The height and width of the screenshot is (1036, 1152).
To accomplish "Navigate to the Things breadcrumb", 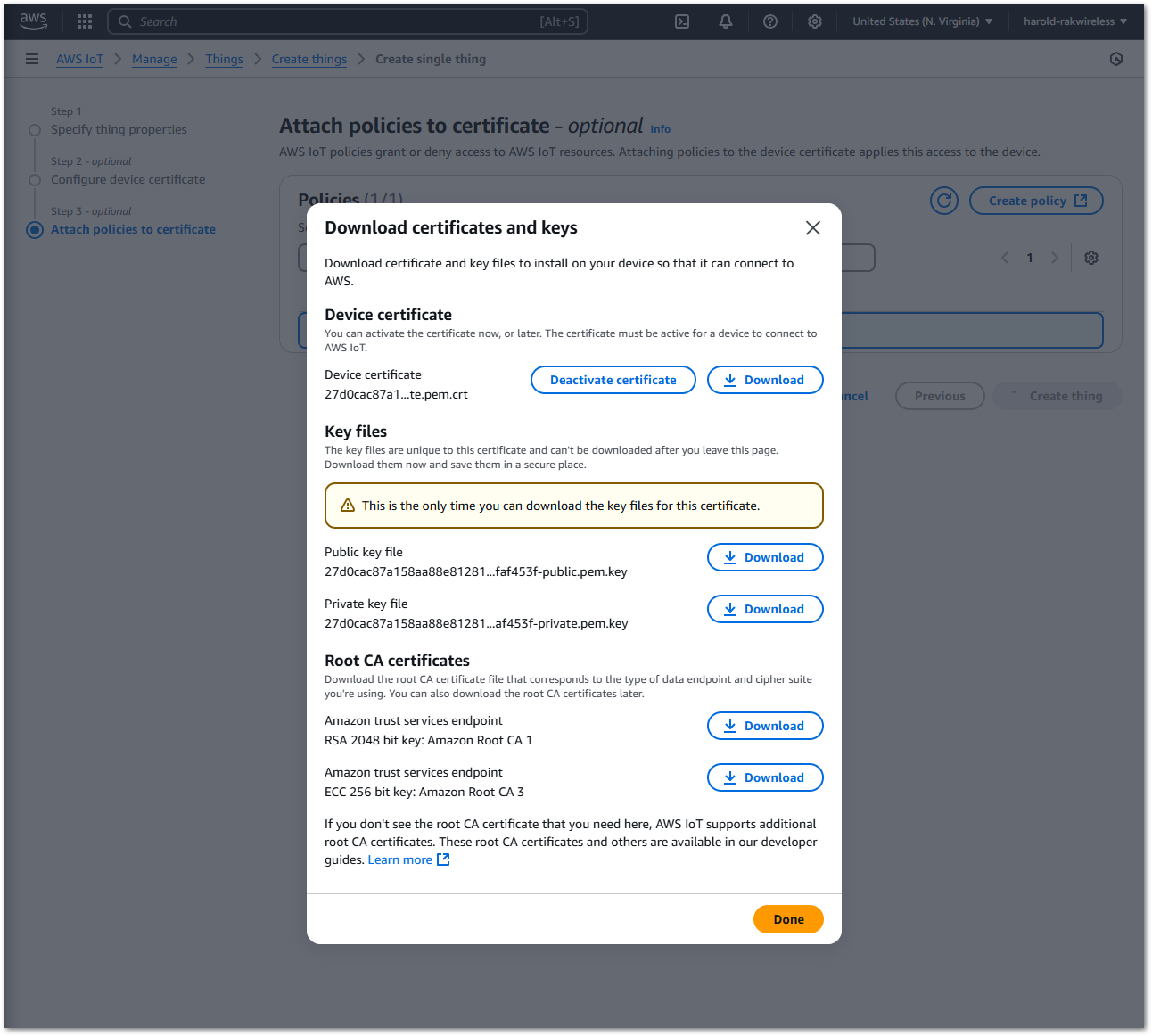I will [224, 59].
